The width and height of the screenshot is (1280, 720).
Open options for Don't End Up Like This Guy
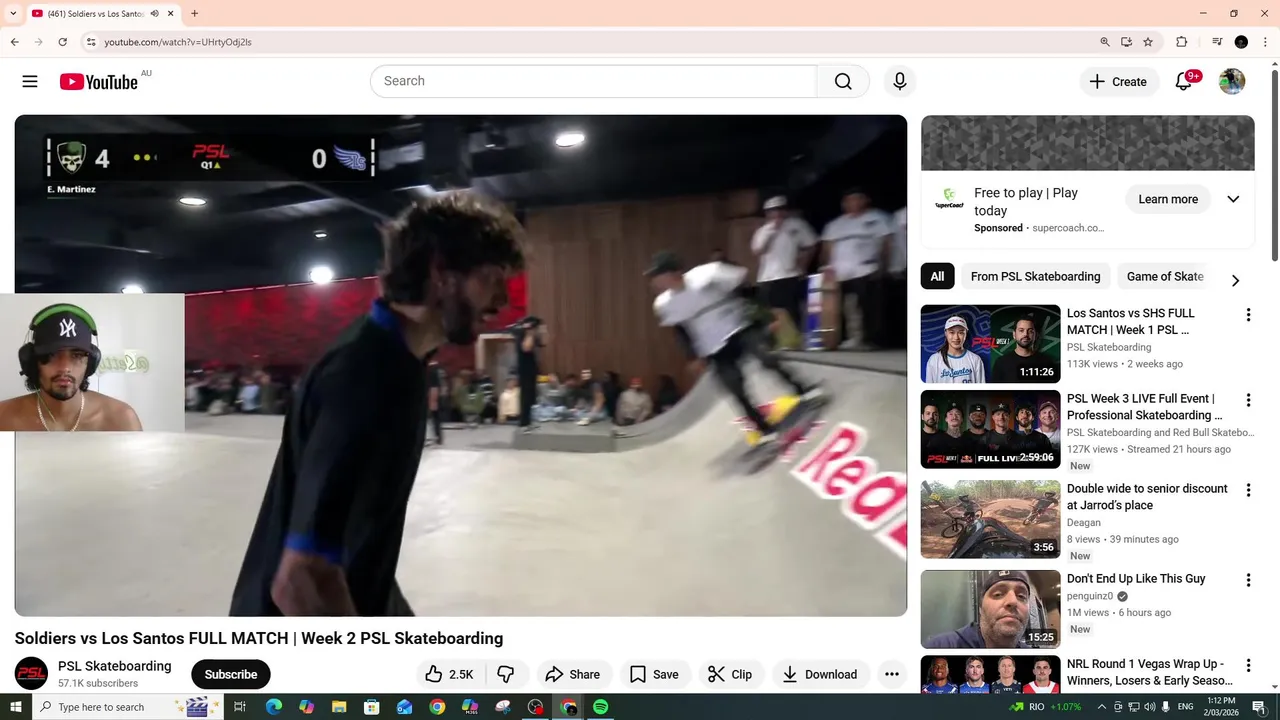point(1247,580)
